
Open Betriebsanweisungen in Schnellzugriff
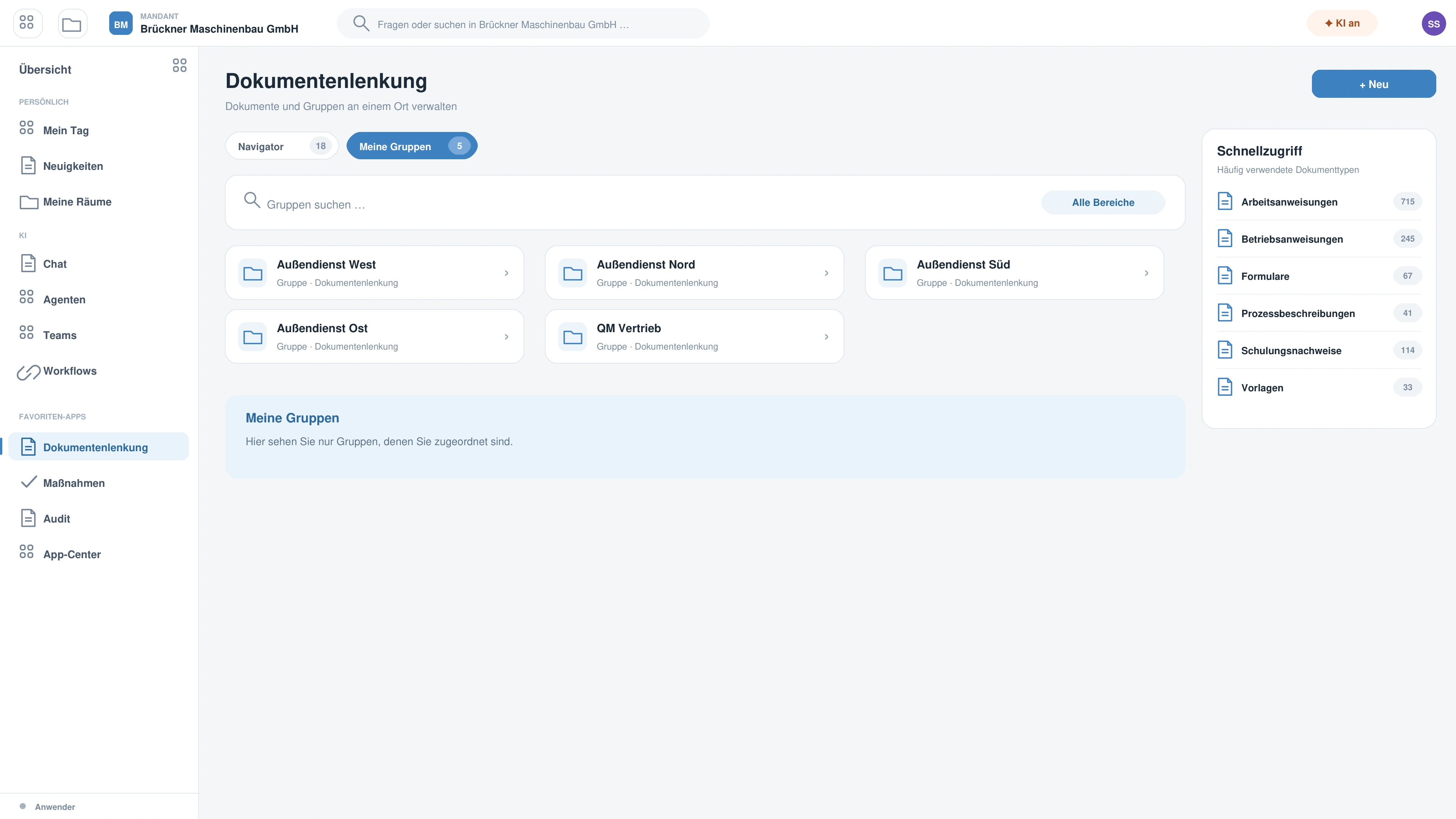[1319, 239]
